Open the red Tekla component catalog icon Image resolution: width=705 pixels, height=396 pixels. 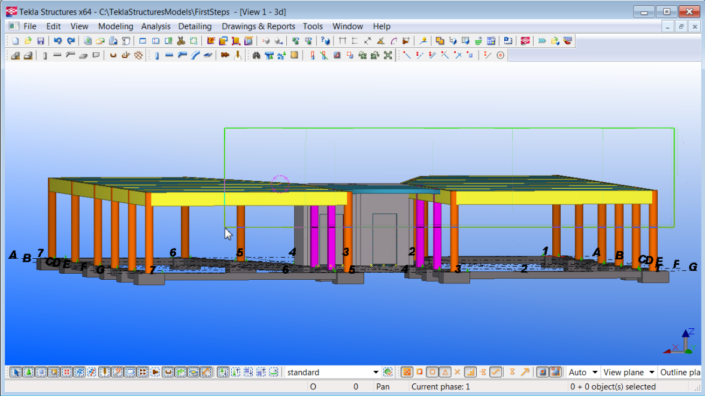coord(525,41)
